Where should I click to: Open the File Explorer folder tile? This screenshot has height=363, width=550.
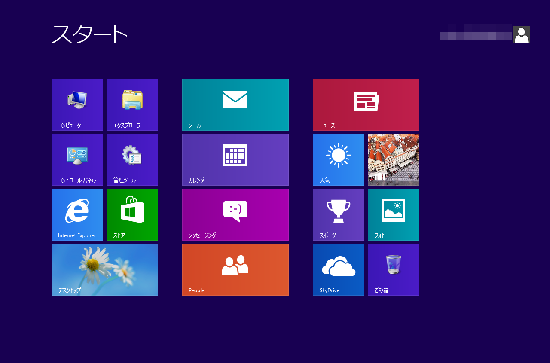(132, 105)
